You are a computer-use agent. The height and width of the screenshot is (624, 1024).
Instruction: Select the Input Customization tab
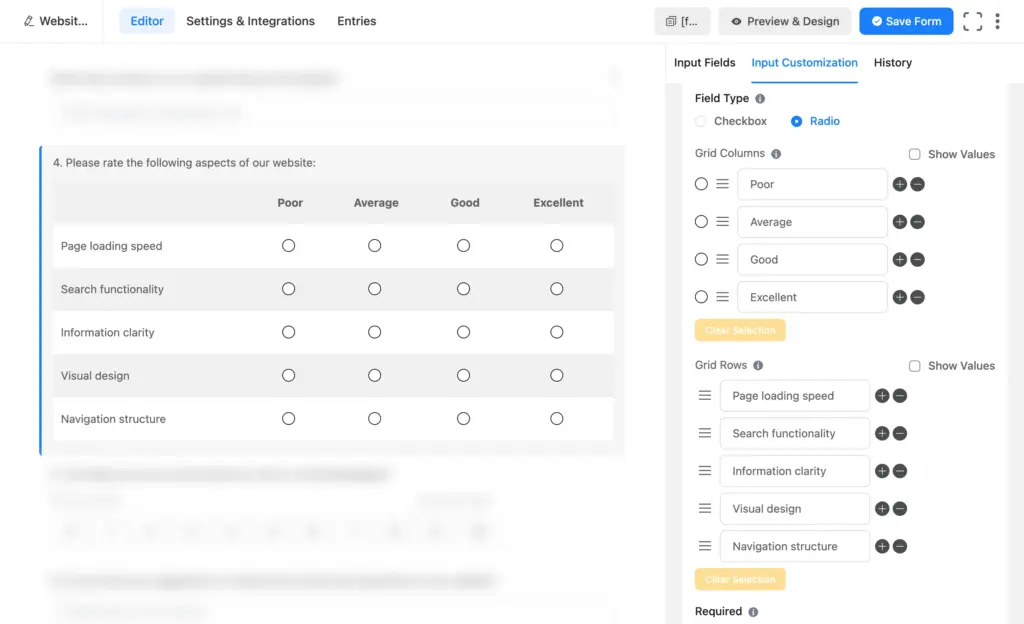[x=804, y=63]
